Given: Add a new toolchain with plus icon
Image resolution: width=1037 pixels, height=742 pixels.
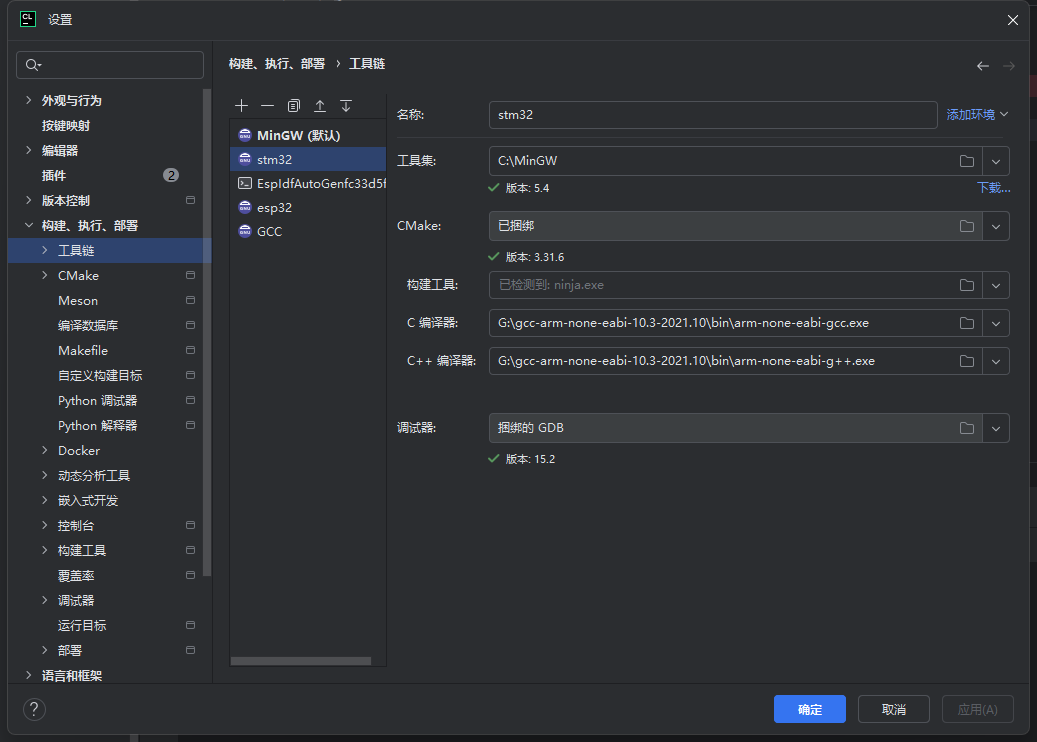Looking at the screenshot, I should tap(241, 106).
